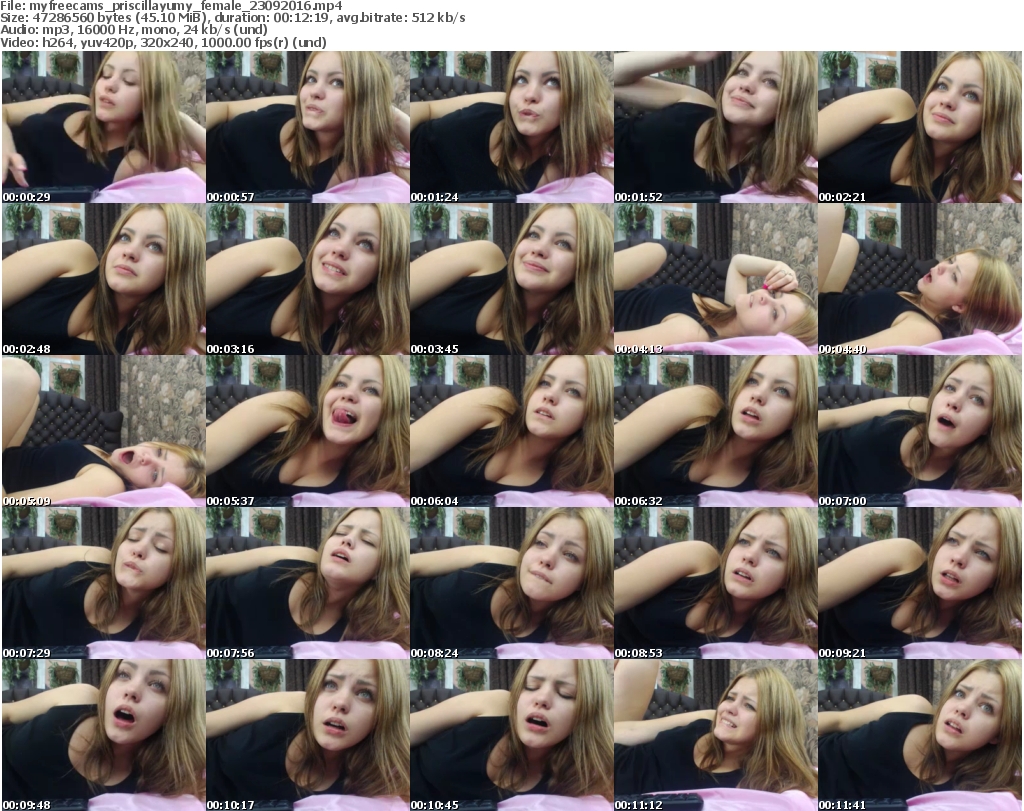The width and height of the screenshot is (1024, 811).
Task: Click the thumbnail stamped 00:05:37
Action: pos(308,432)
